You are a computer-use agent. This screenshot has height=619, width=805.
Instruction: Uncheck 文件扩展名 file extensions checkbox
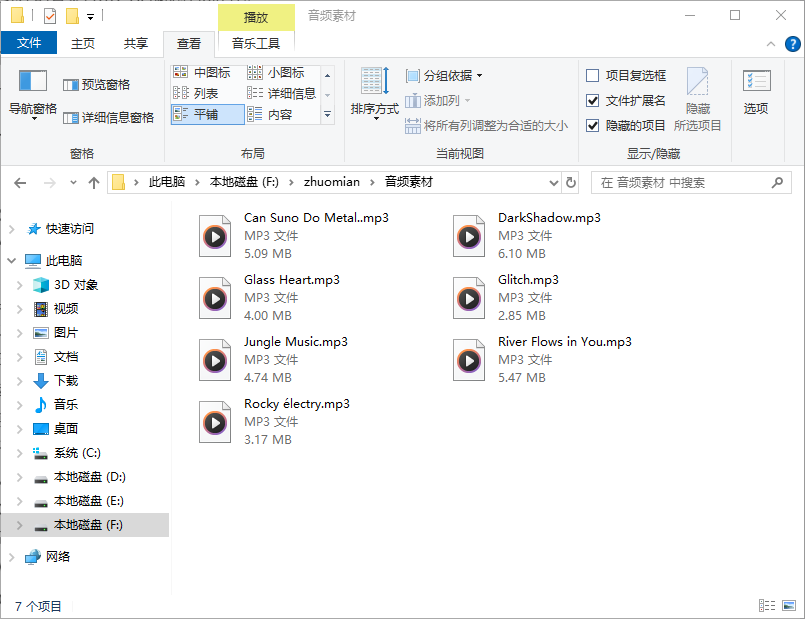point(592,101)
